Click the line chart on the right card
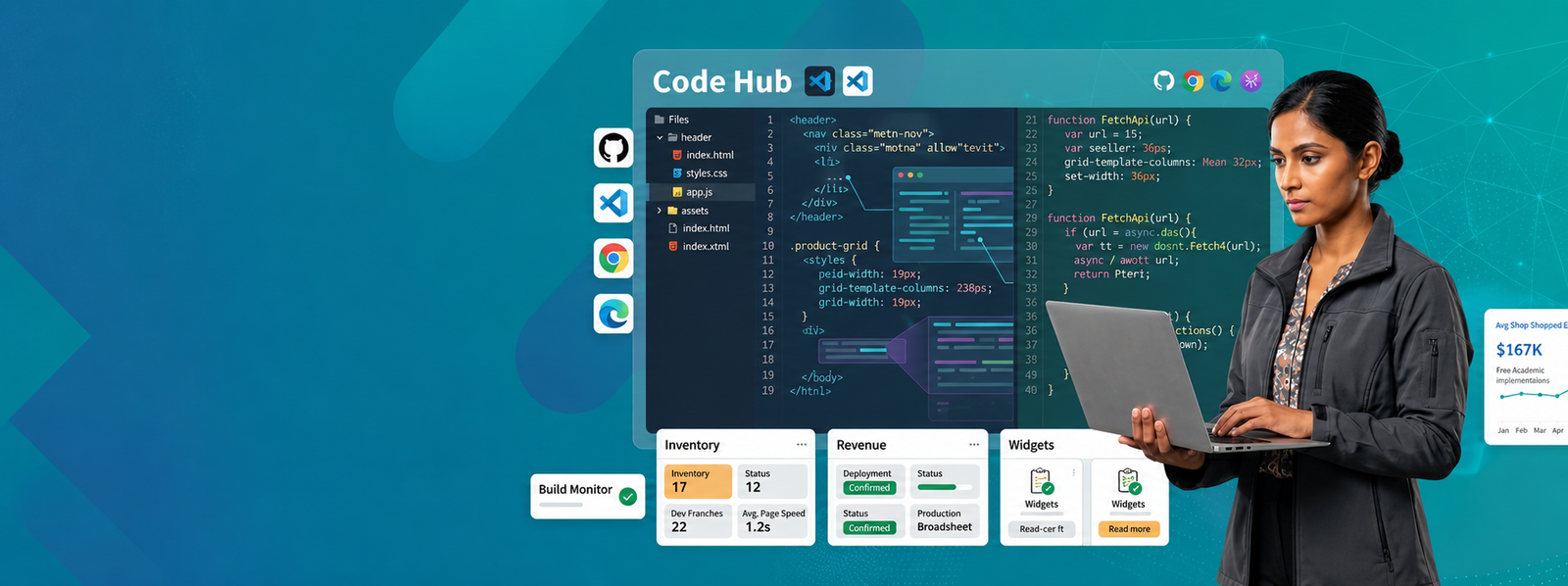This screenshot has width=1568, height=586. pos(1533,394)
